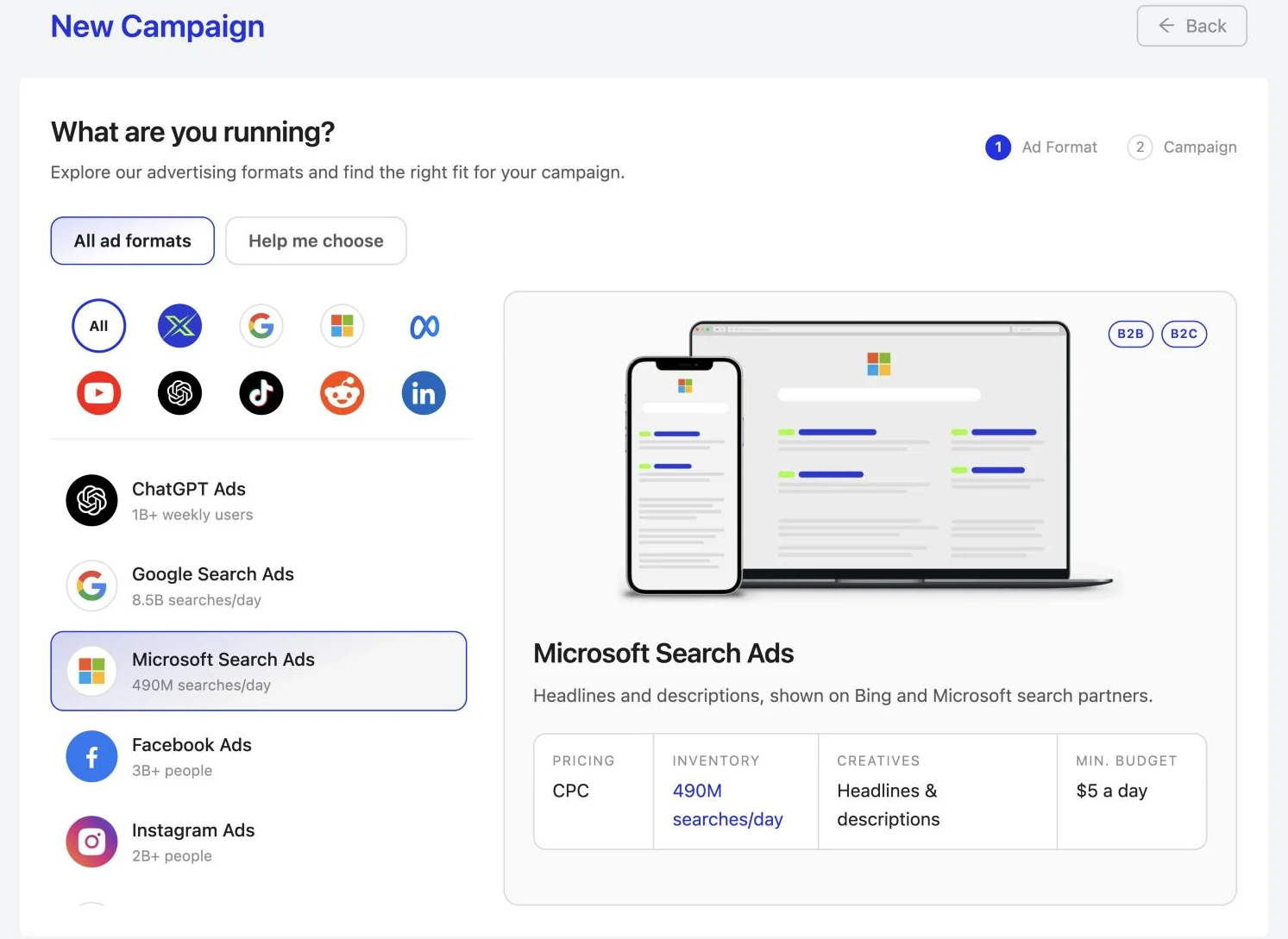
Task: Filter by the blue X network icon
Action: tap(179, 326)
